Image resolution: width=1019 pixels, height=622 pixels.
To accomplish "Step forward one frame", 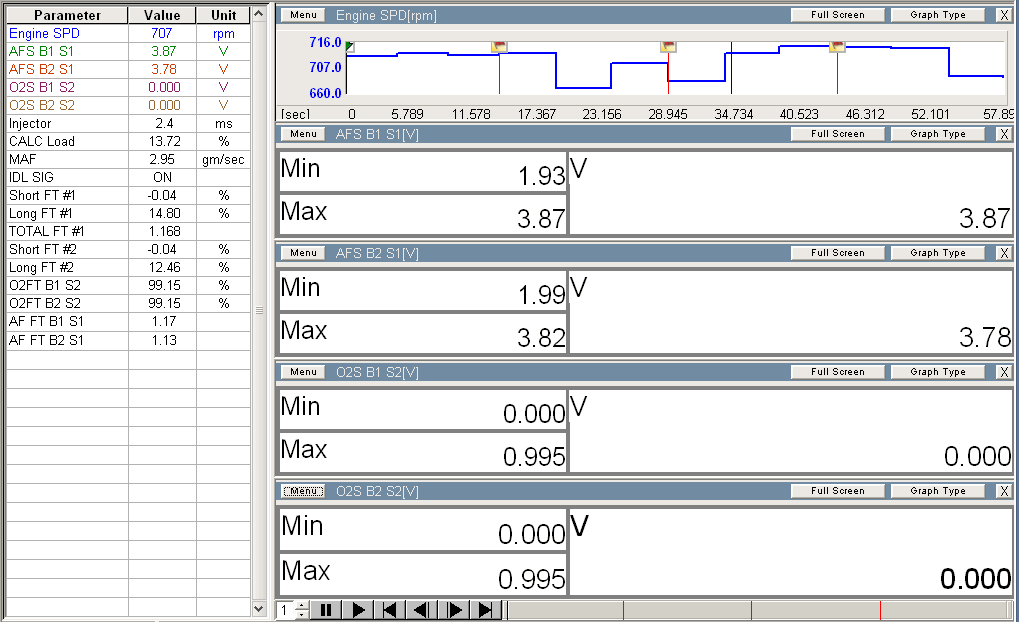I will click(x=454, y=610).
